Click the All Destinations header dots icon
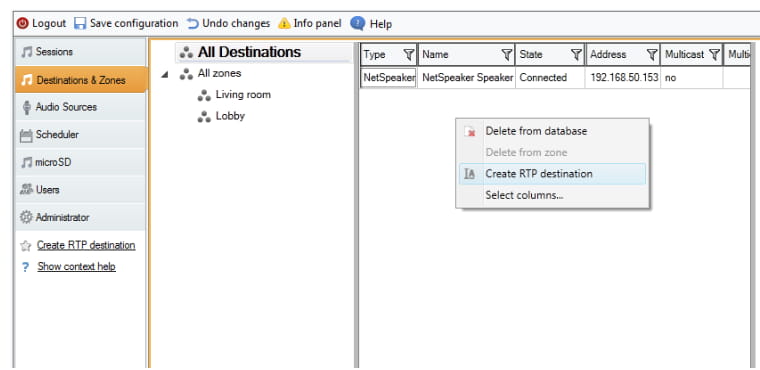 click(186, 52)
